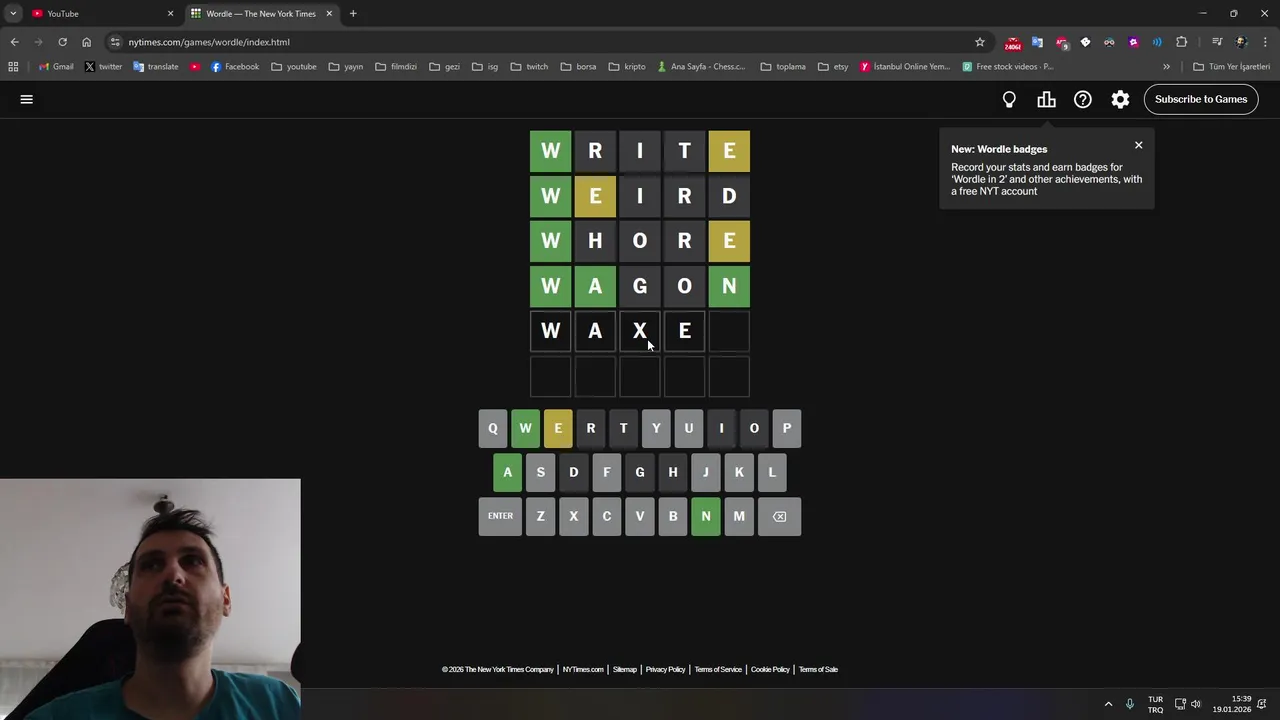Open the browser three-dot menu
The width and height of the screenshot is (1280, 720).
tap(1265, 42)
